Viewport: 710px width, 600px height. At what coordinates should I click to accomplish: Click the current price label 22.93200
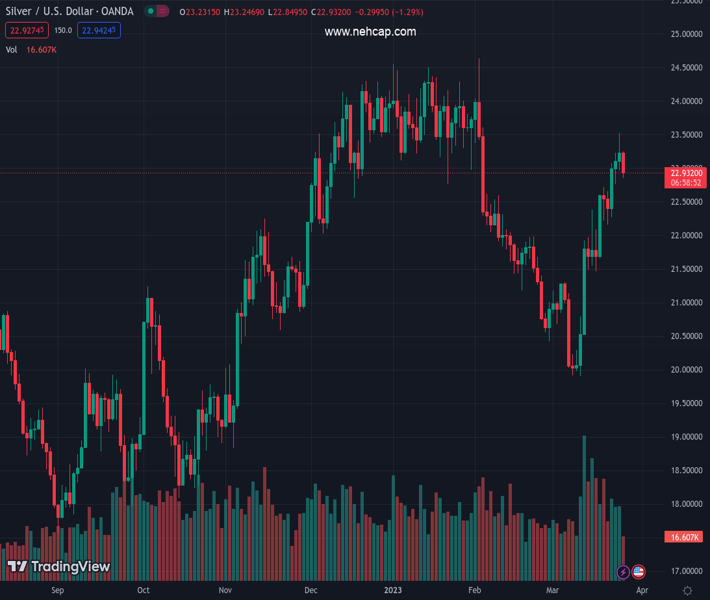pos(686,173)
